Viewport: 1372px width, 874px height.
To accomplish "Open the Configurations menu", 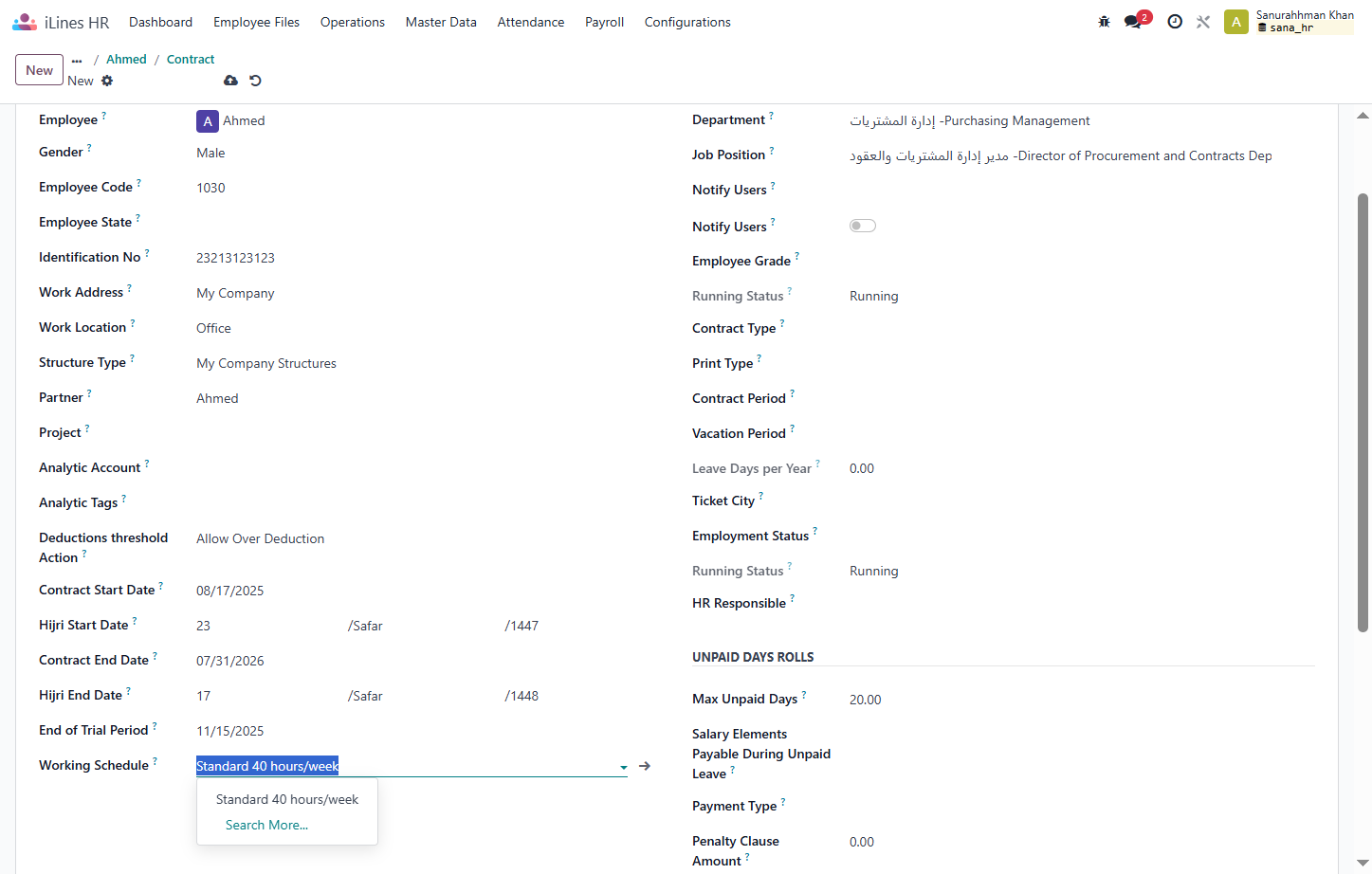I will coord(687,22).
